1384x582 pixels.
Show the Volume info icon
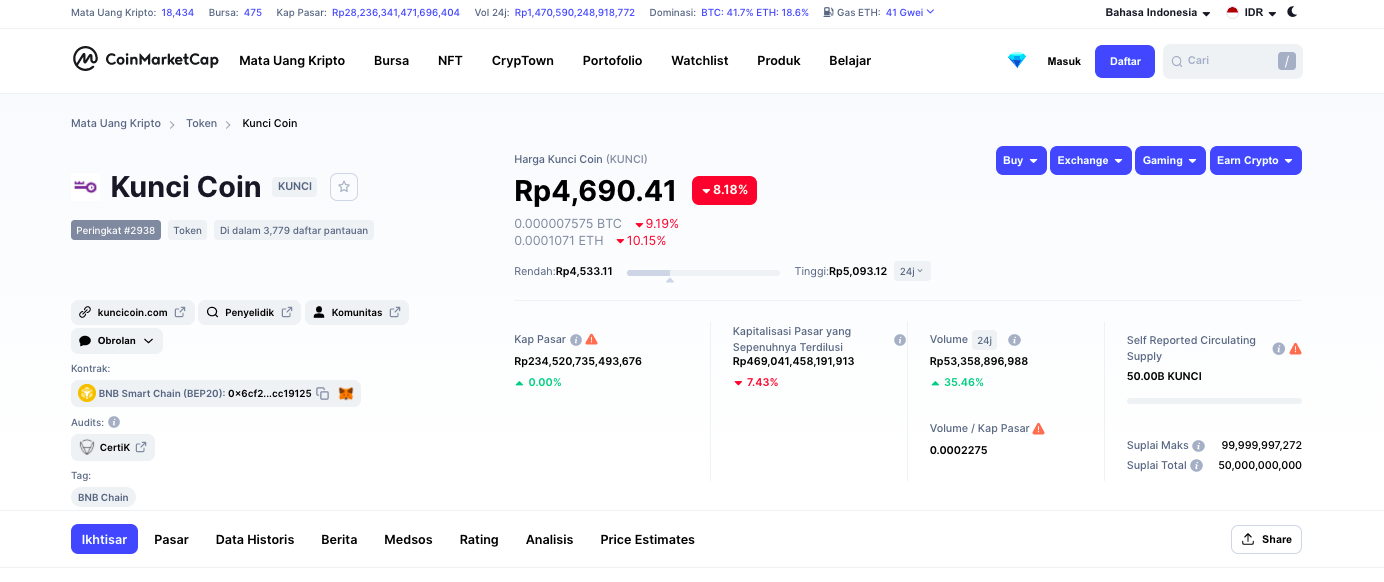tap(1014, 340)
